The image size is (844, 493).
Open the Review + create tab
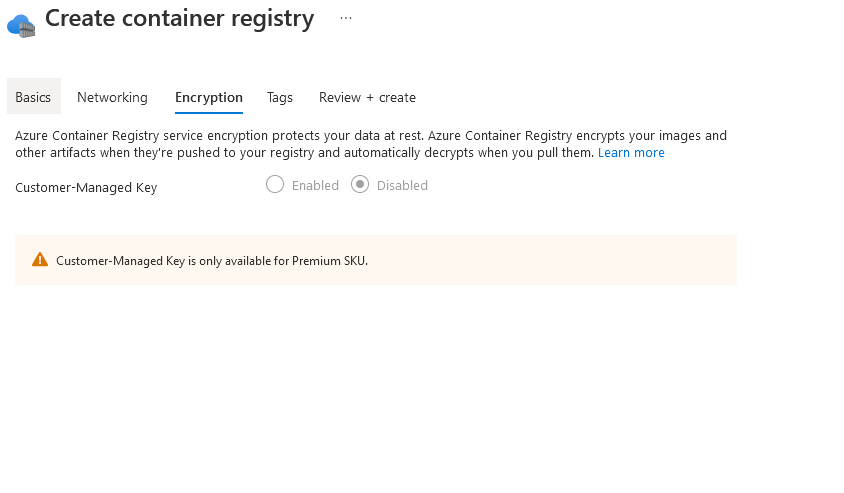(x=367, y=97)
